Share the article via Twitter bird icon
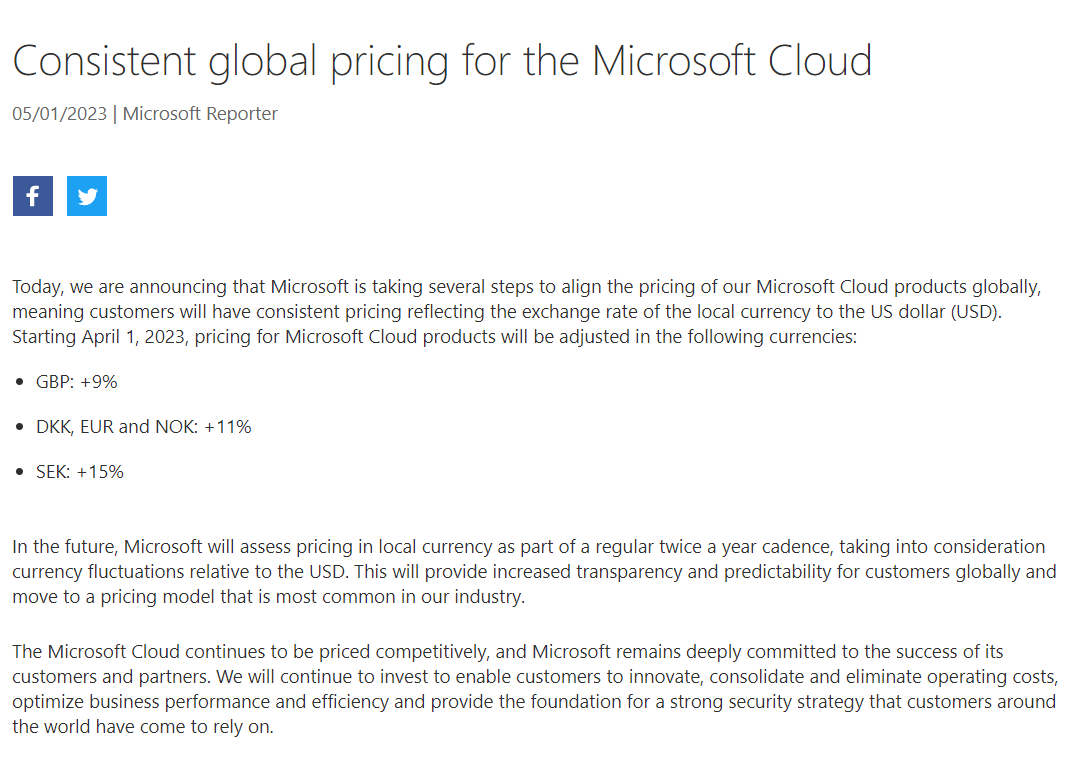1068x761 pixels. [x=87, y=196]
